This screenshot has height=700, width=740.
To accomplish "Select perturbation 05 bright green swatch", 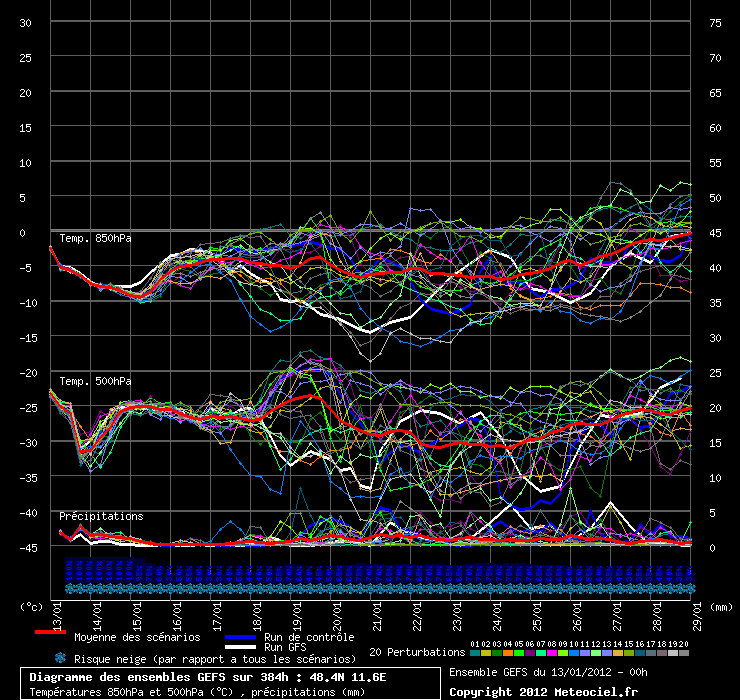I will tap(519, 653).
